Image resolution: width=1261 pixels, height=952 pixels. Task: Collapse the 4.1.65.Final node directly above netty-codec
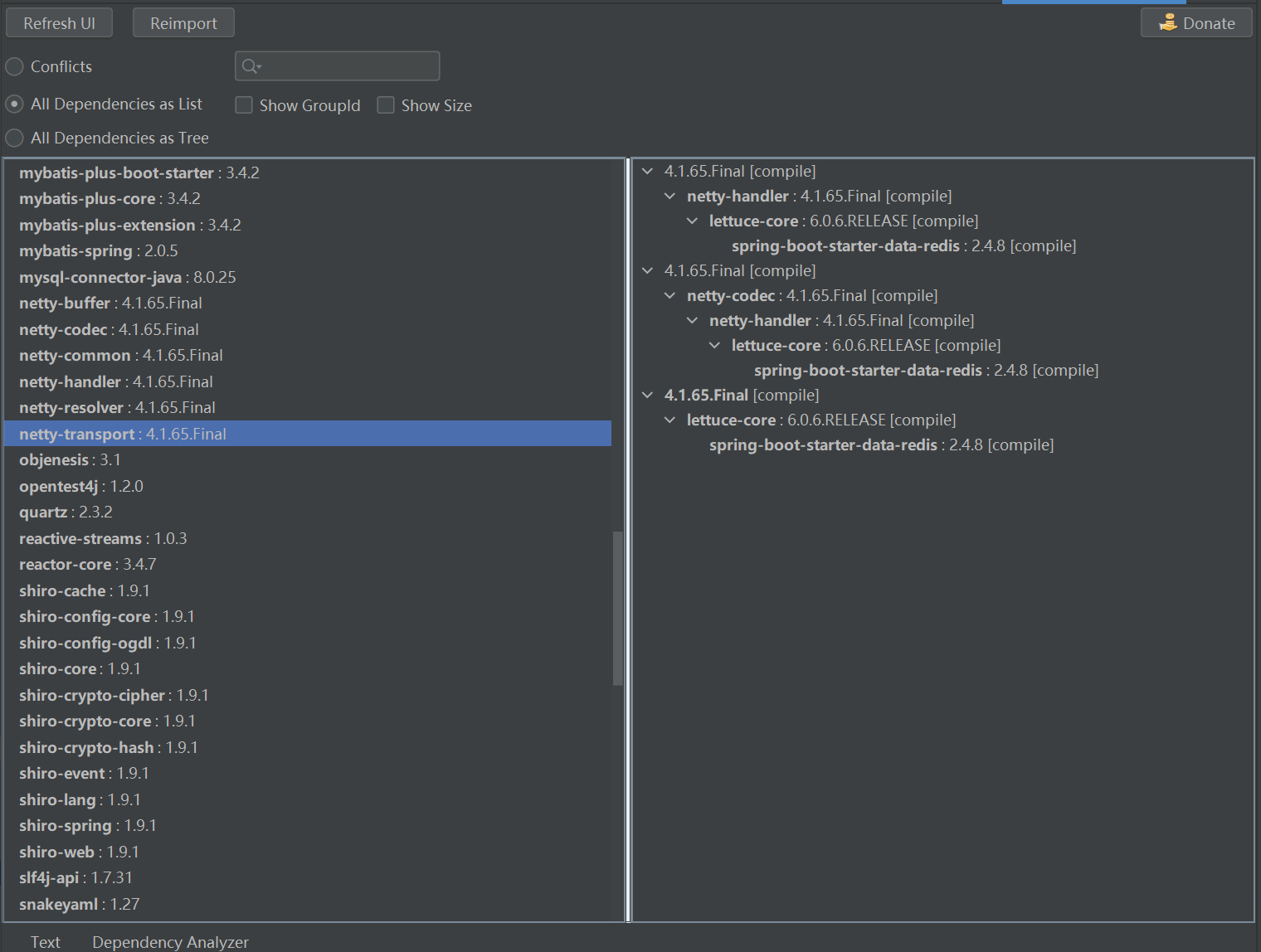point(647,271)
